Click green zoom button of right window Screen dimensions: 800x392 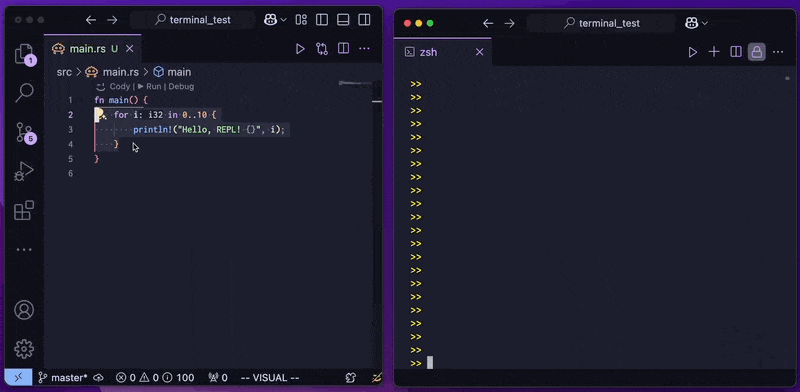[430, 23]
